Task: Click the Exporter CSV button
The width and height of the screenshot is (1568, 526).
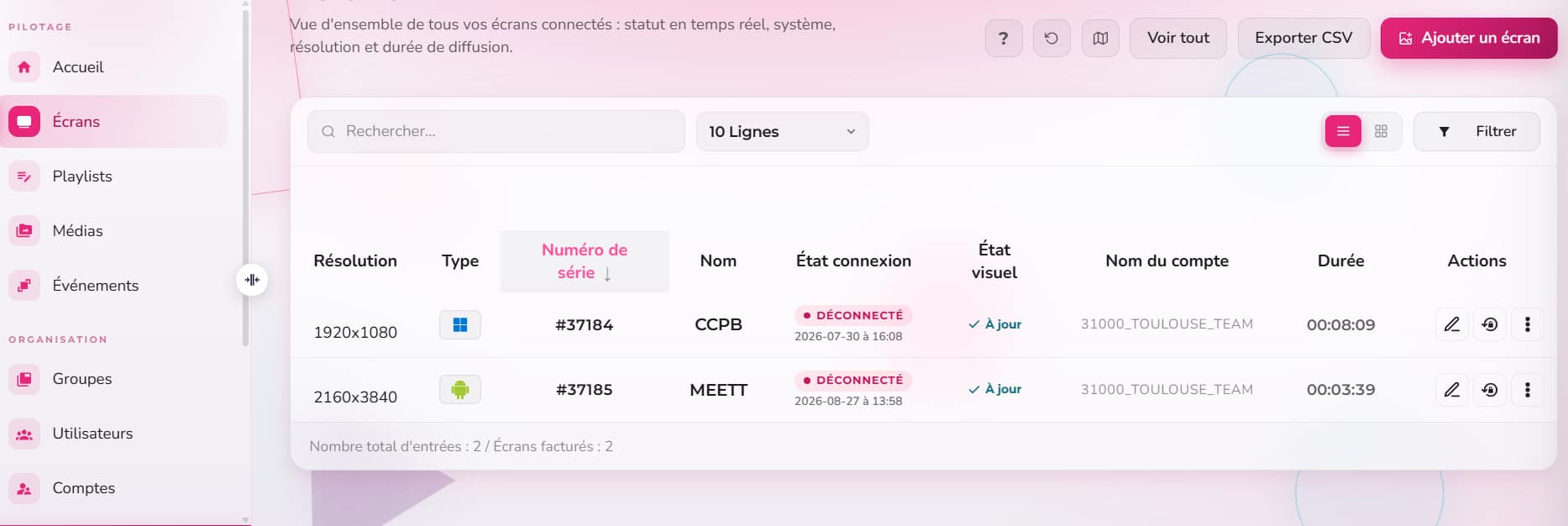Action: 1303,39
